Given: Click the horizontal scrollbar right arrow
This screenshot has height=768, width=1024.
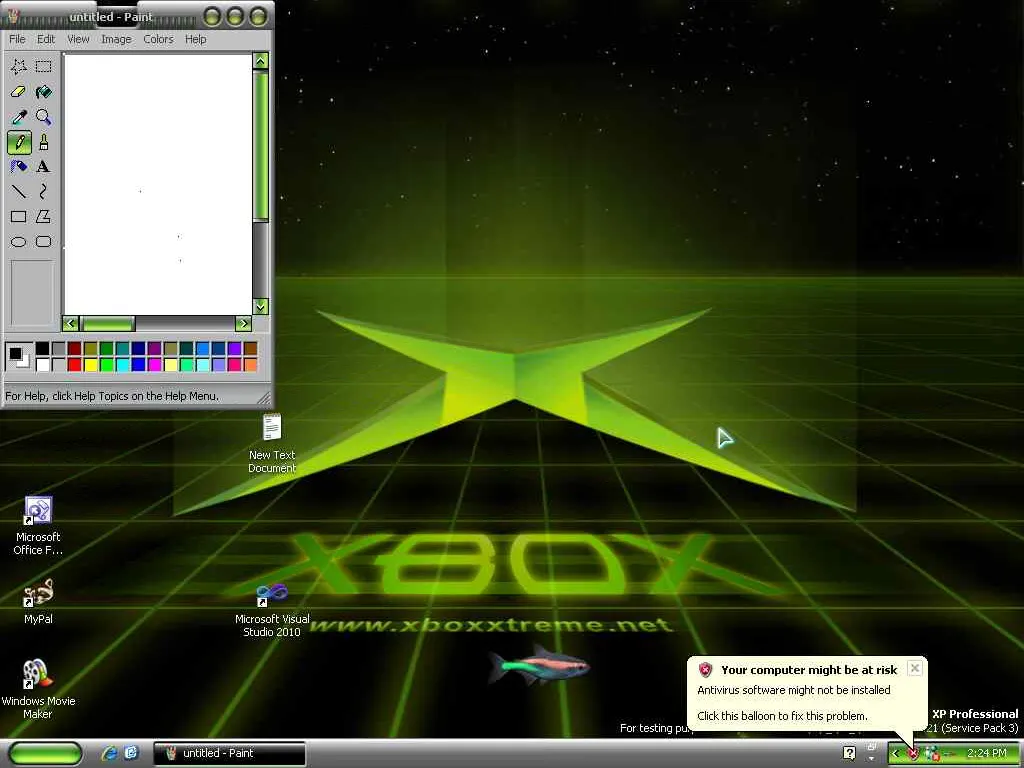Looking at the screenshot, I should [x=244, y=323].
